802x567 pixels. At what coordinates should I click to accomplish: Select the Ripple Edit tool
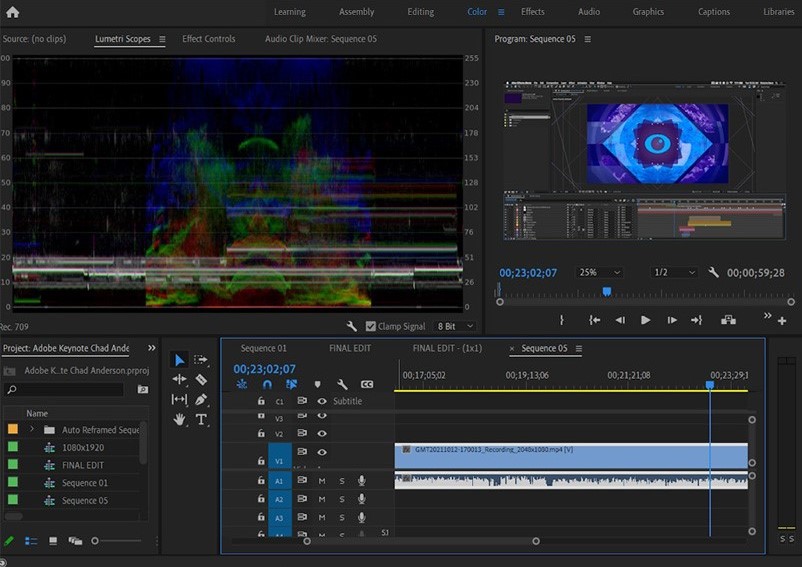(180, 379)
